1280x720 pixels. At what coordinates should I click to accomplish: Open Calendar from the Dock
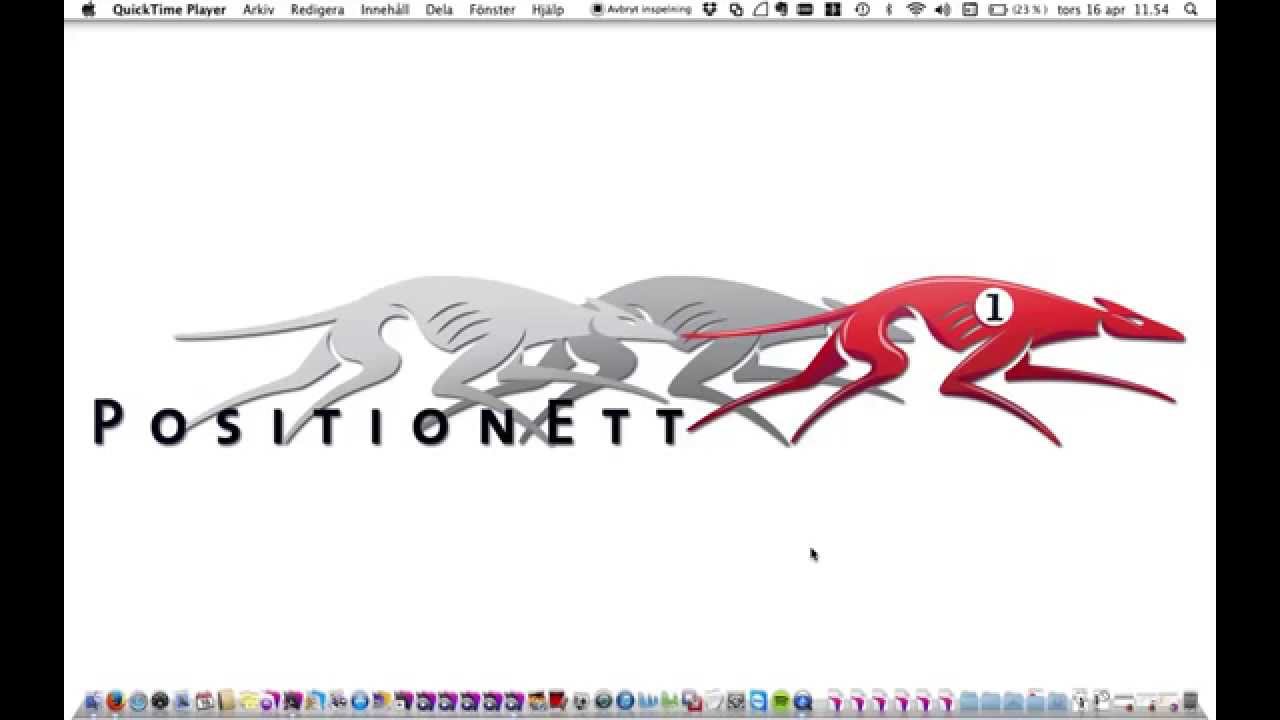(x=205, y=702)
